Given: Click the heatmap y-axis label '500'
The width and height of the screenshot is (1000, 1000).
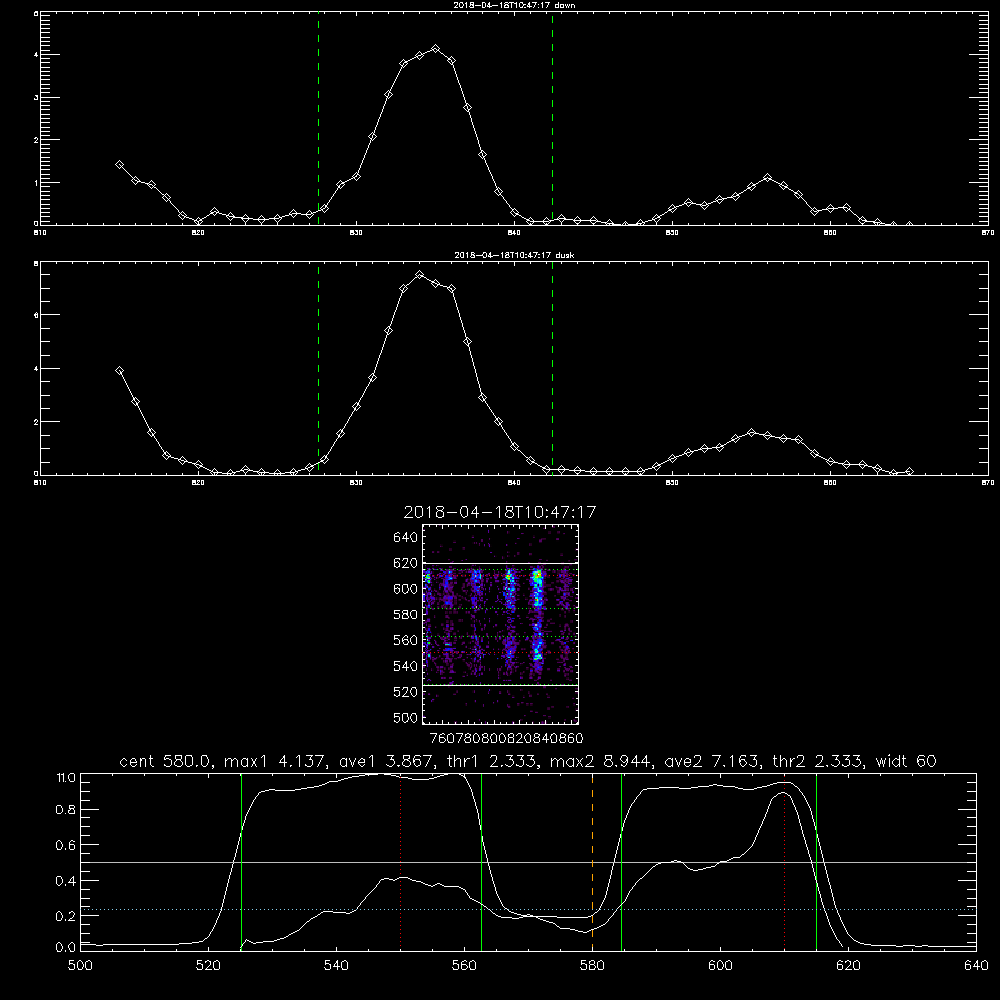Looking at the screenshot, I should tap(405, 717).
